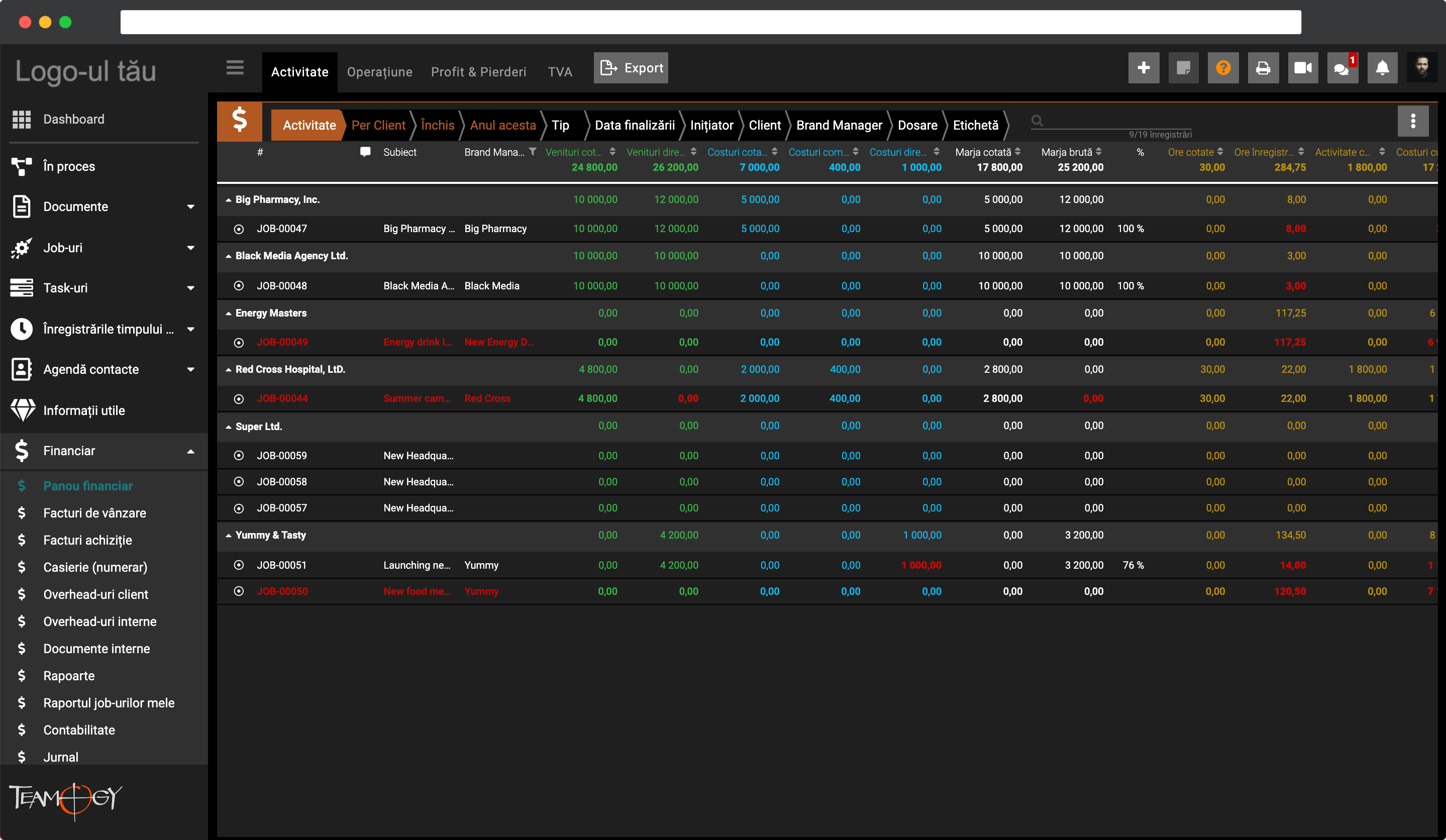Start a video call via camera icon

[x=1302, y=68]
